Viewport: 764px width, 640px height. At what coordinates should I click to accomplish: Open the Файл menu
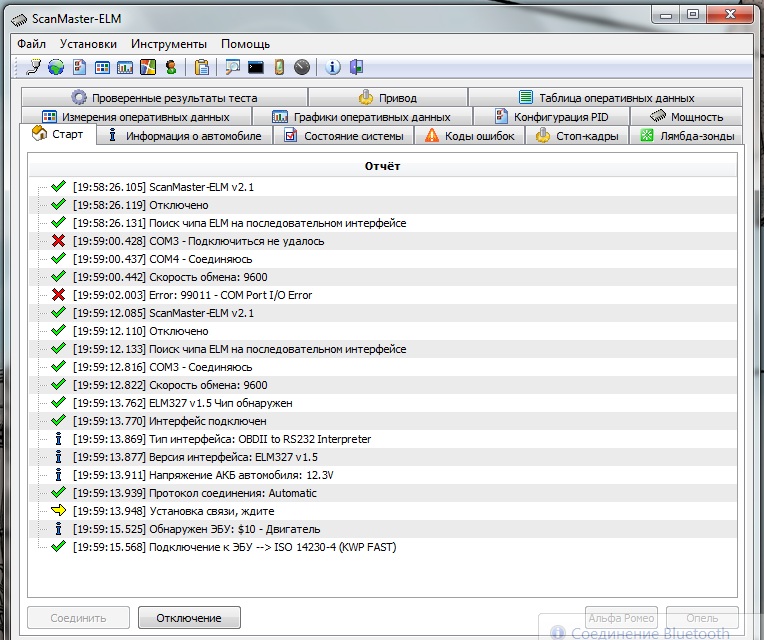point(31,44)
